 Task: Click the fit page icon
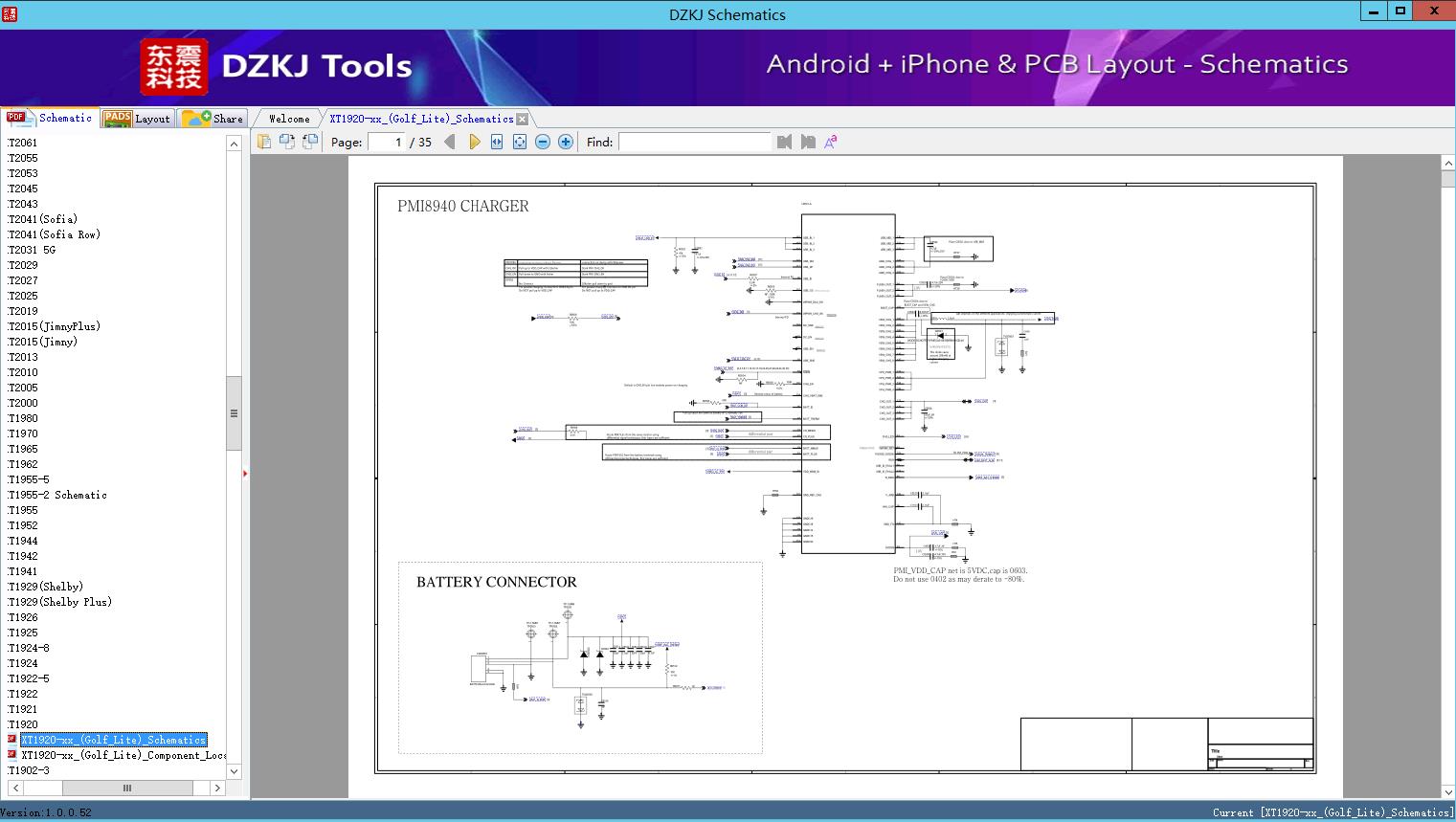[520, 142]
